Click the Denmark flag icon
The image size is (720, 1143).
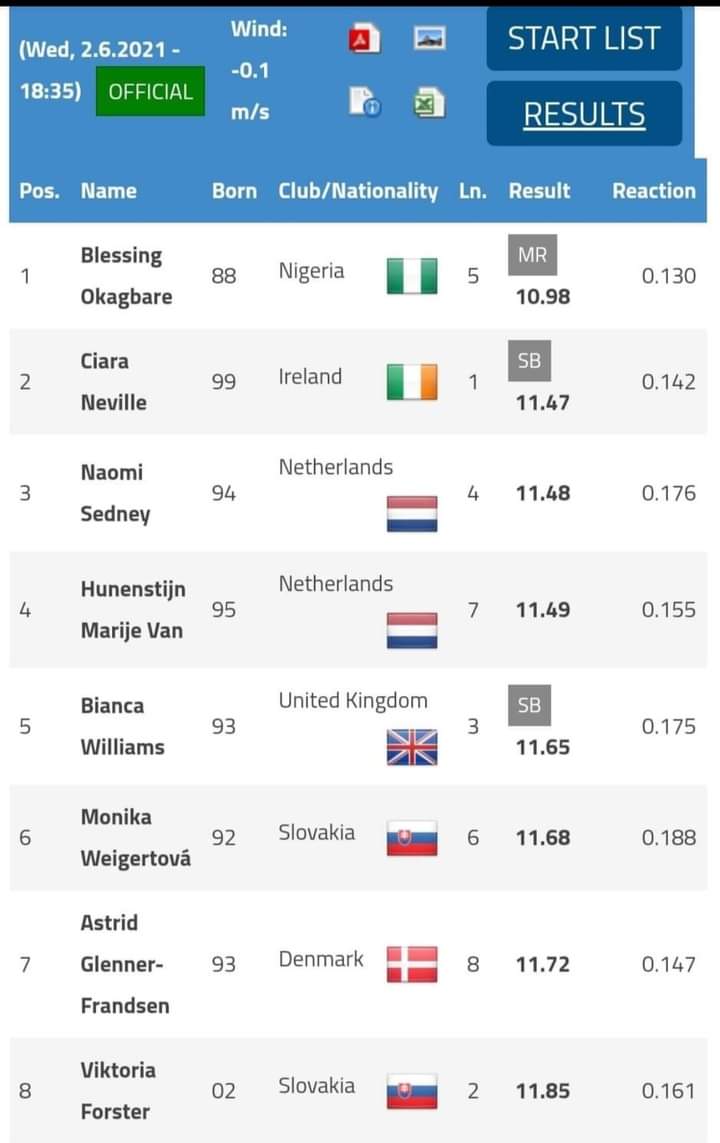(412, 964)
